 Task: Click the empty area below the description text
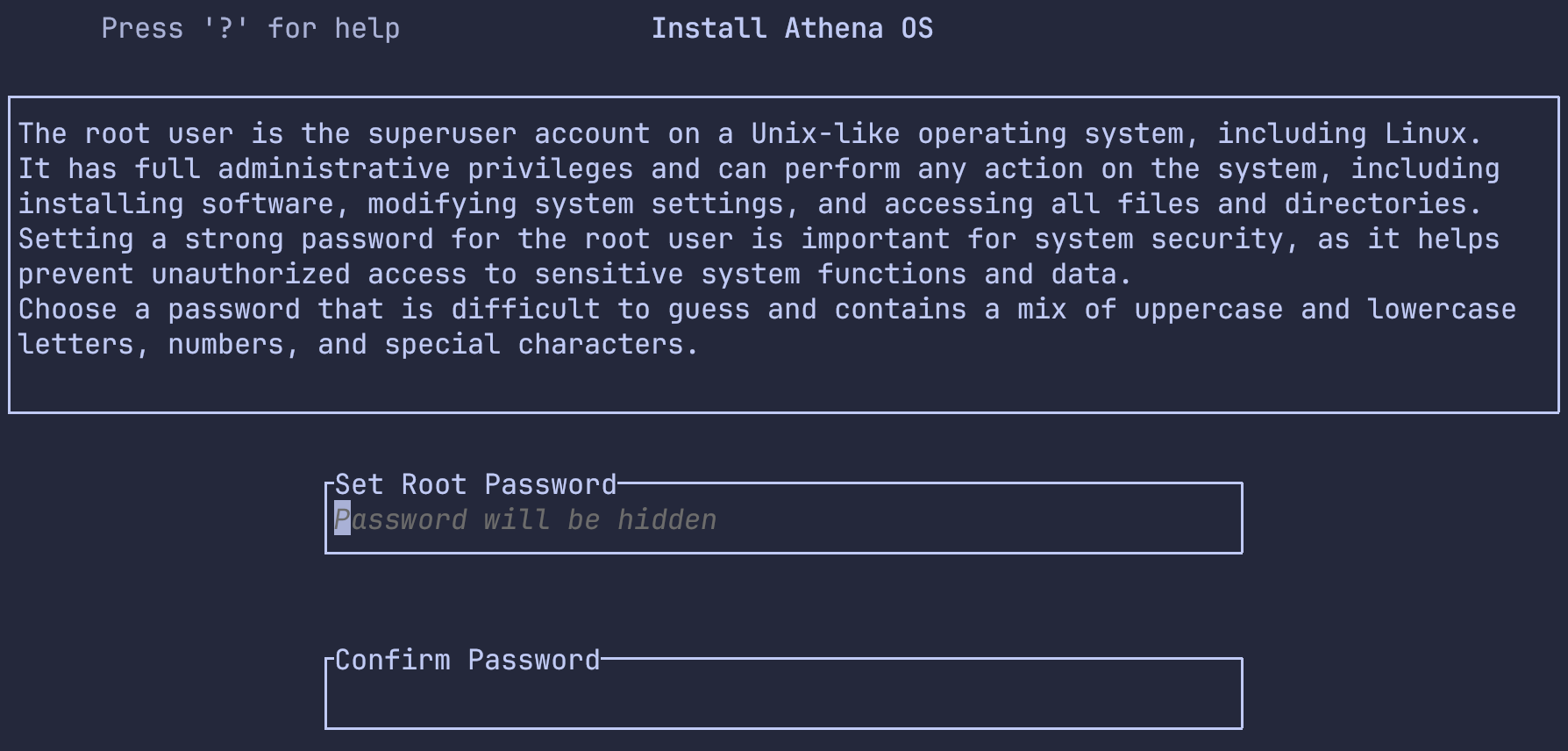(783, 384)
